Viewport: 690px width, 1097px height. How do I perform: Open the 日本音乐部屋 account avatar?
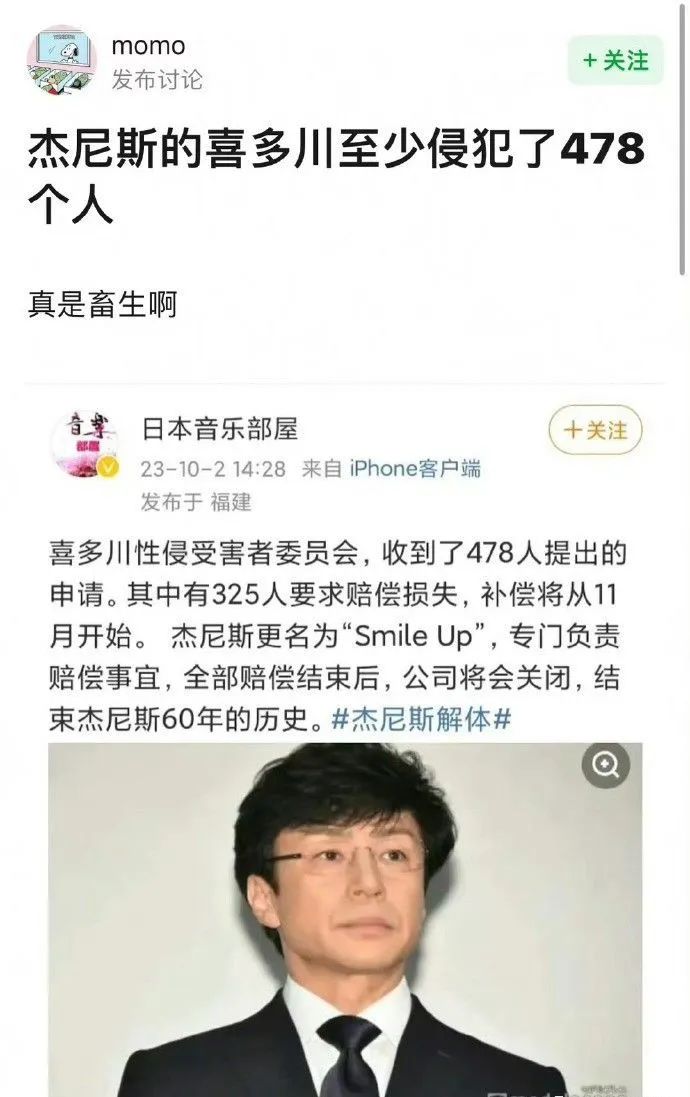coord(84,445)
